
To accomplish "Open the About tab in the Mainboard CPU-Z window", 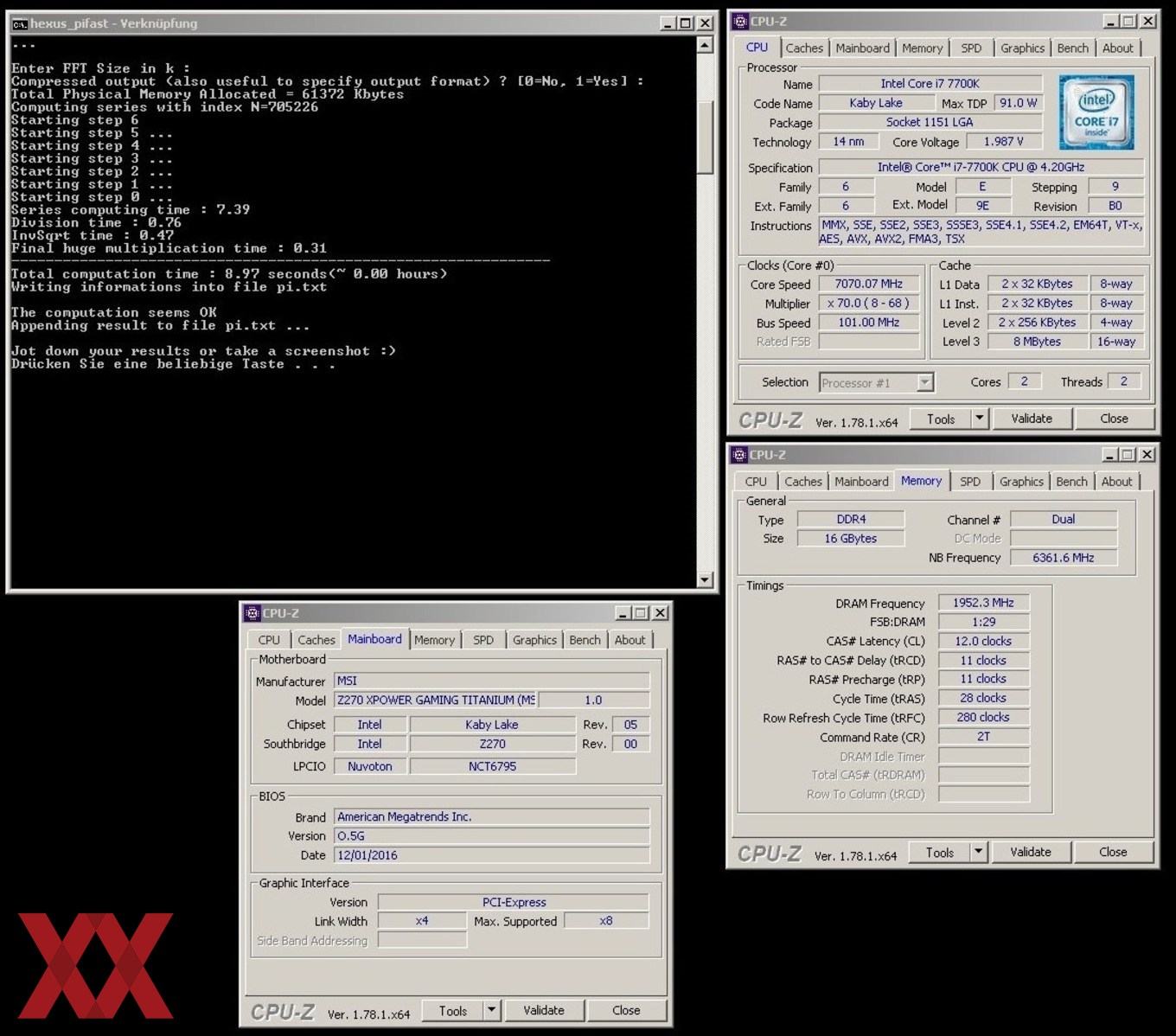I will (630, 640).
